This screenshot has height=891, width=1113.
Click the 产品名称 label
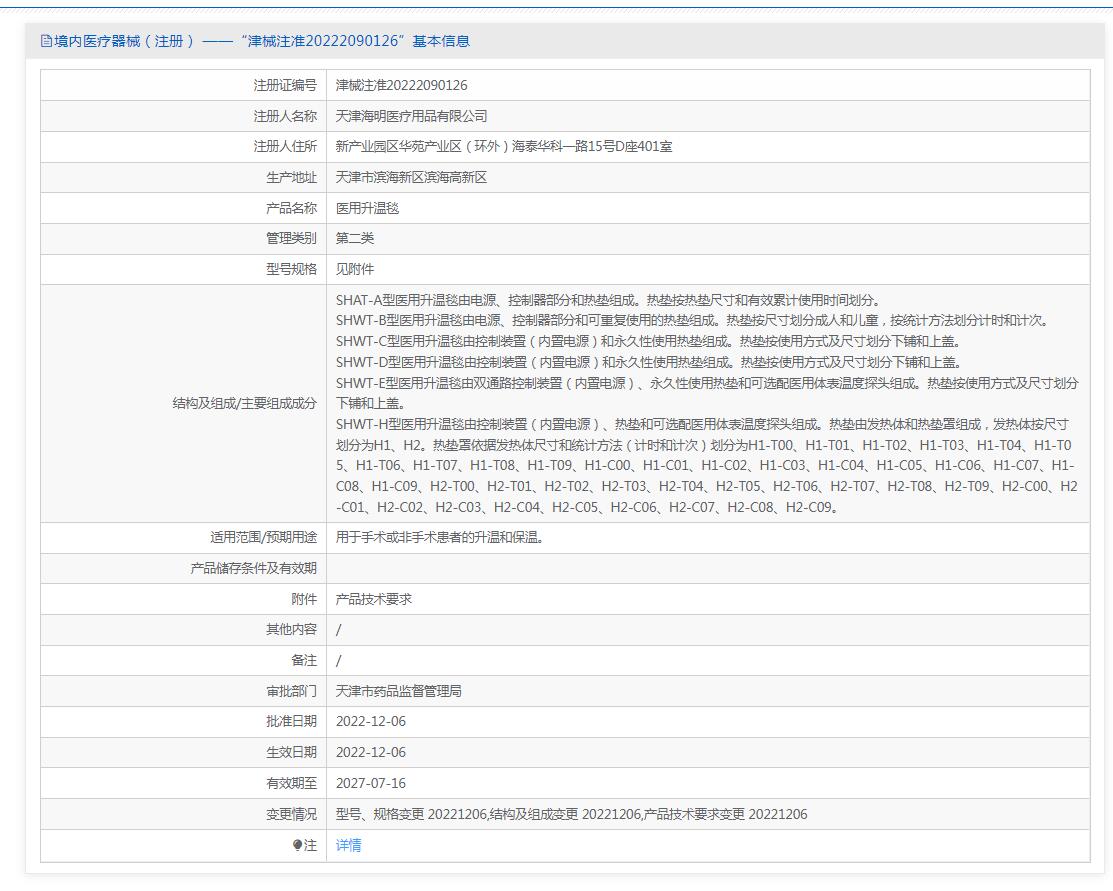292,208
